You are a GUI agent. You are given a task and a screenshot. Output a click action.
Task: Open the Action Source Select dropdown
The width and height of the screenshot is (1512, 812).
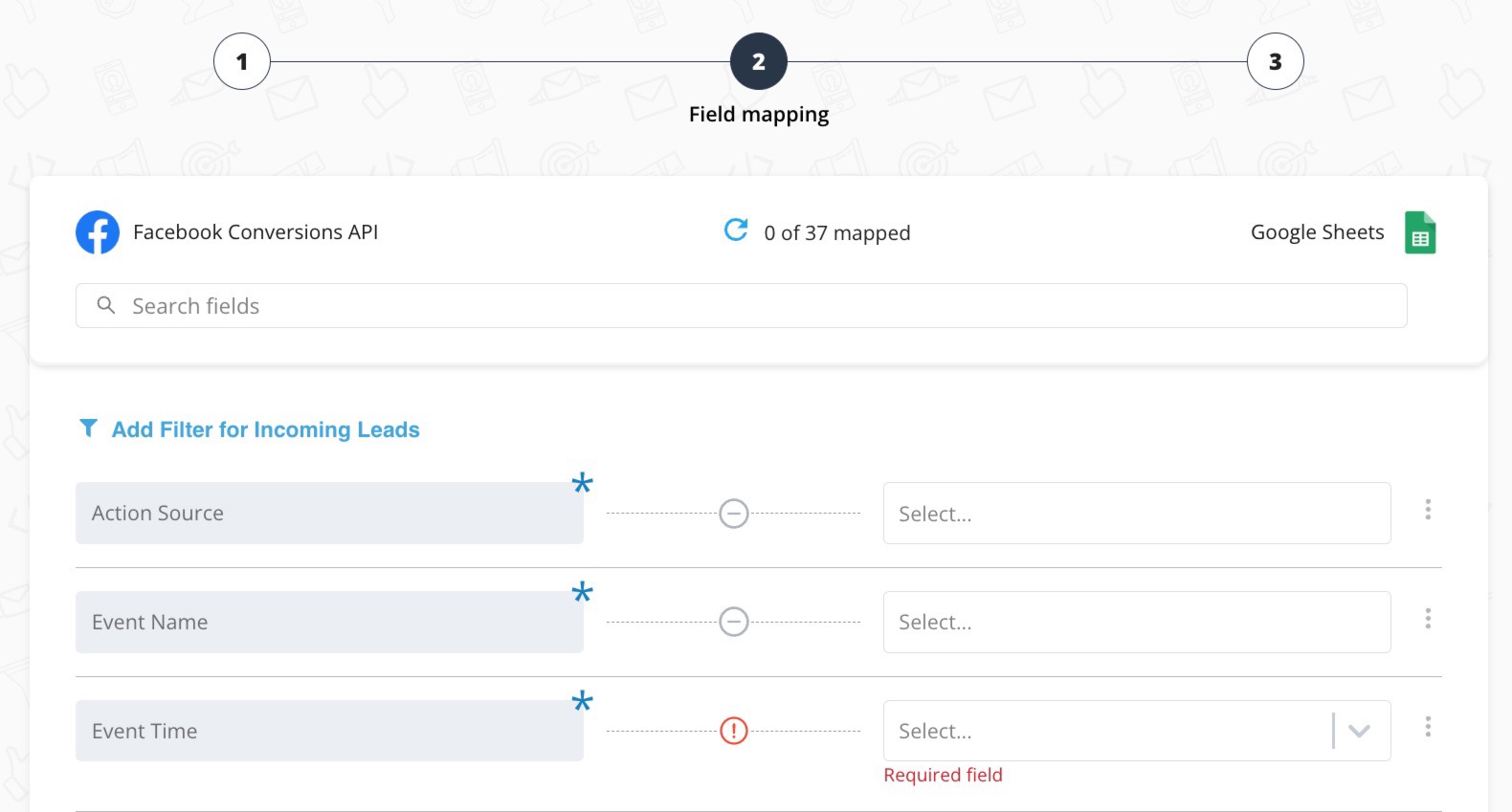pos(1137,514)
